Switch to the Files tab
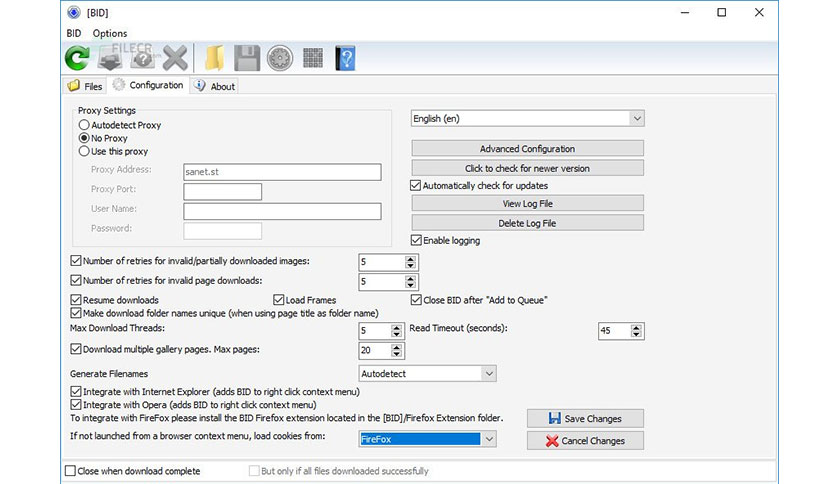 (x=85, y=86)
